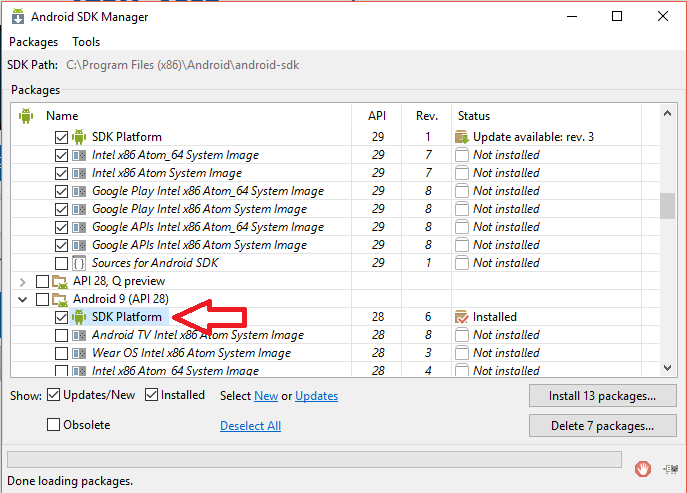Select Google APIs Intel x86 Atom_64 System Image text
This screenshot has height=493, width=687.
(x=208, y=227)
